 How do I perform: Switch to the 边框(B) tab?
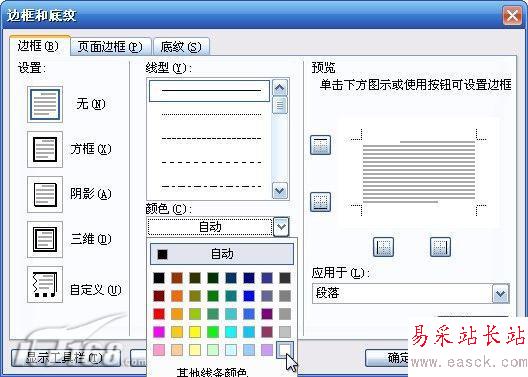[x=39, y=46]
